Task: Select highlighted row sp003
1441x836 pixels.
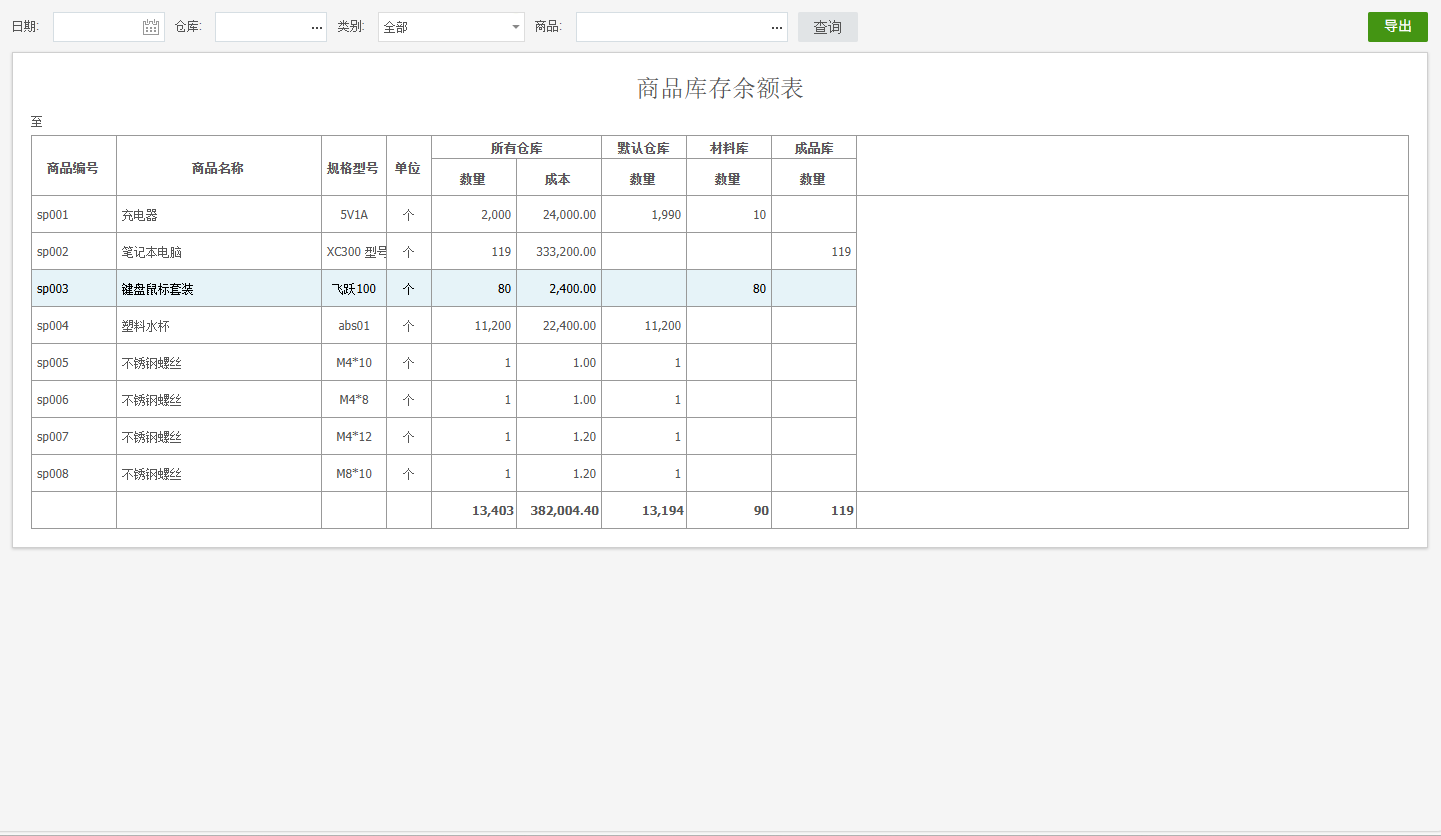Action: 444,288
